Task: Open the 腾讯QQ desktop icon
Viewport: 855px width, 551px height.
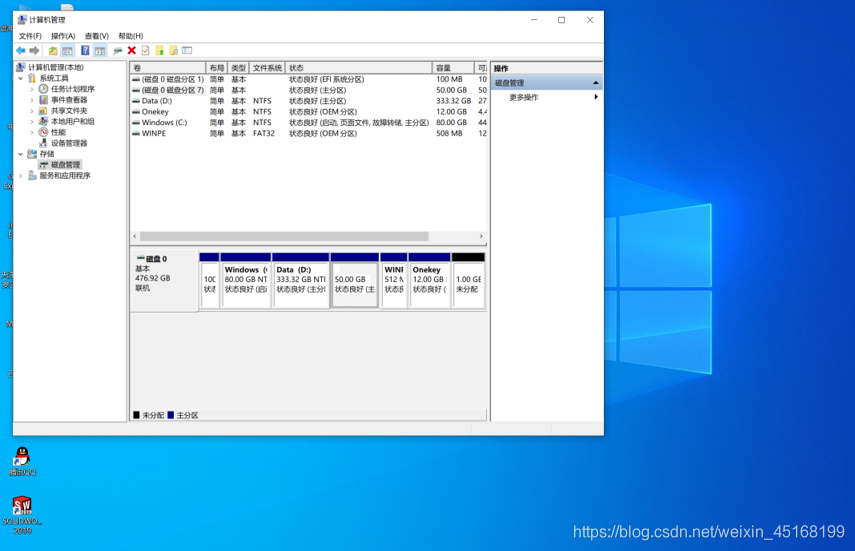Action: click(x=22, y=462)
